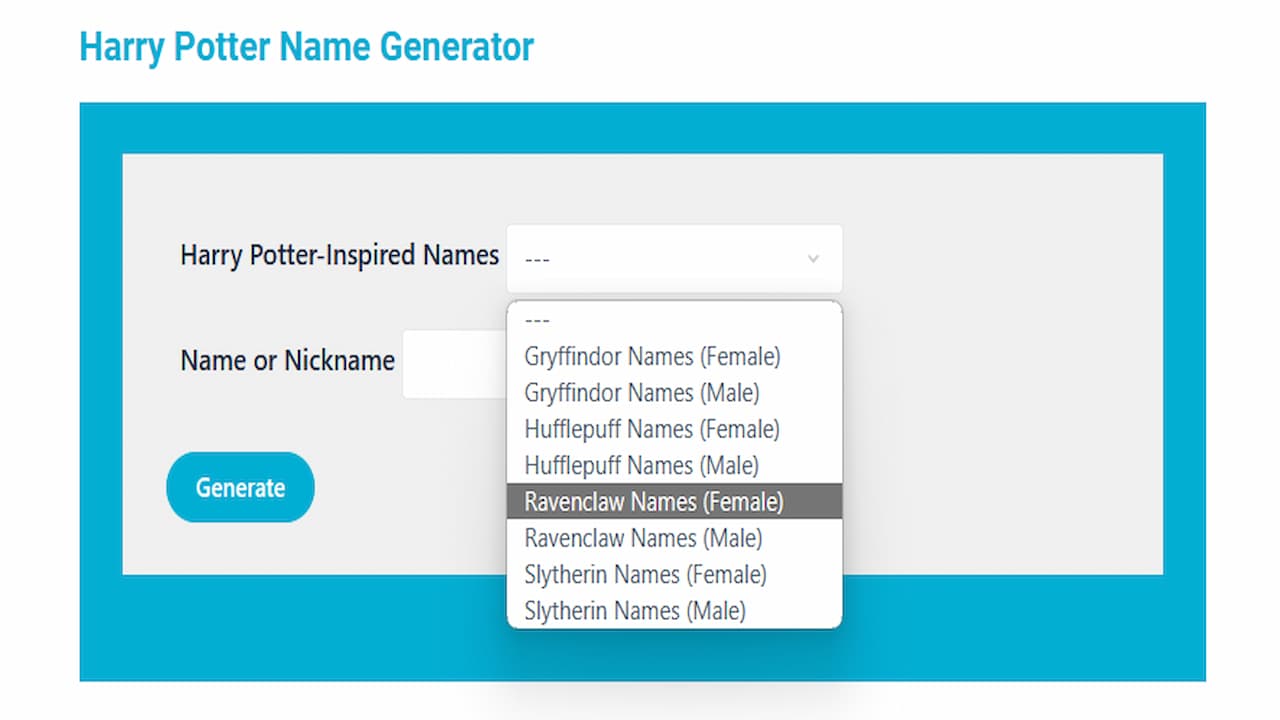The height and width of the screenshot is (720, 1280).
Task: Click the Name or Nickname label
Action: [287, 360]
